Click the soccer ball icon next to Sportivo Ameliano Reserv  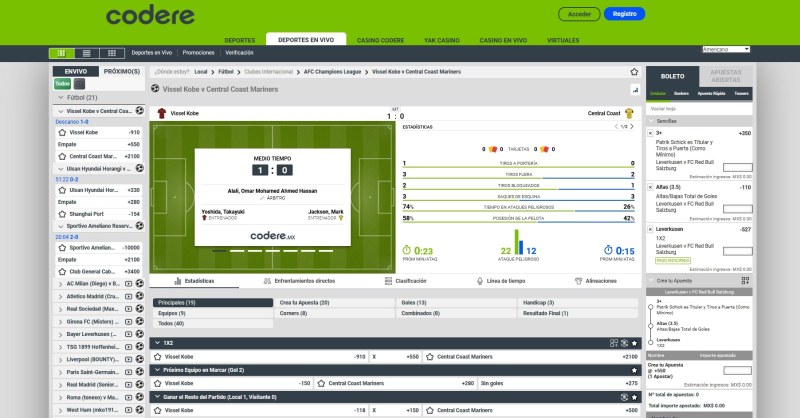coord(139,226)
